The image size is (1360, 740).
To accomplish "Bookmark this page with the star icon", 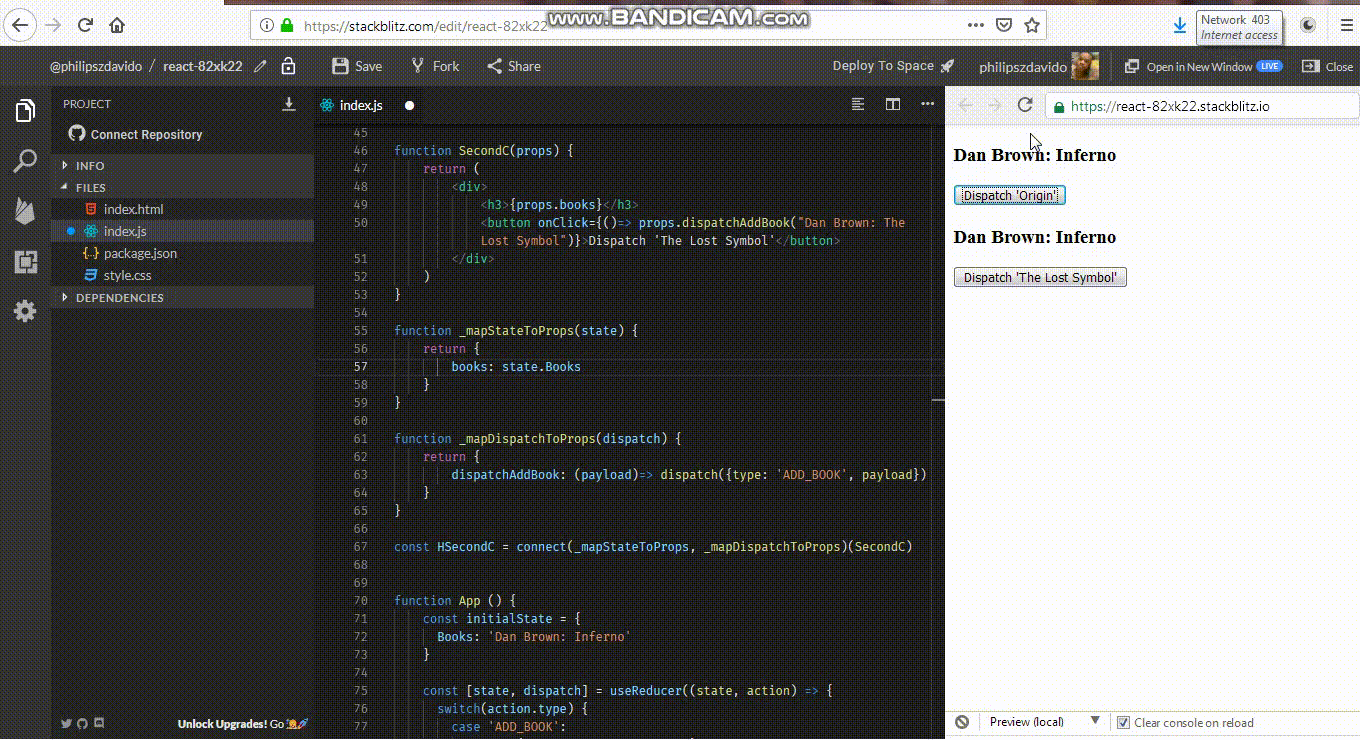I will point(1032,25).
